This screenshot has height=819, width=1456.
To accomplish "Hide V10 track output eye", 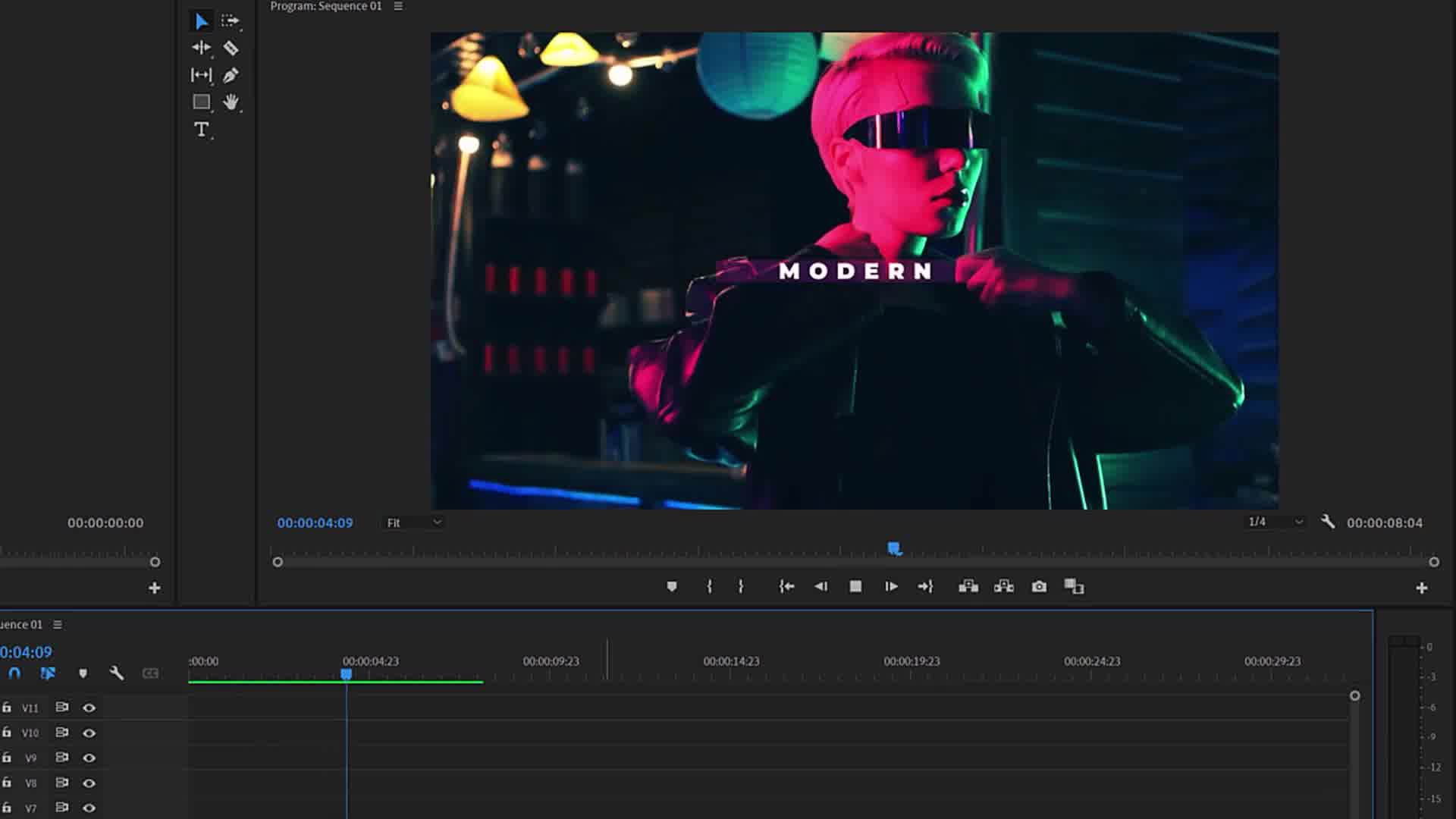I will tap(89, 733).
